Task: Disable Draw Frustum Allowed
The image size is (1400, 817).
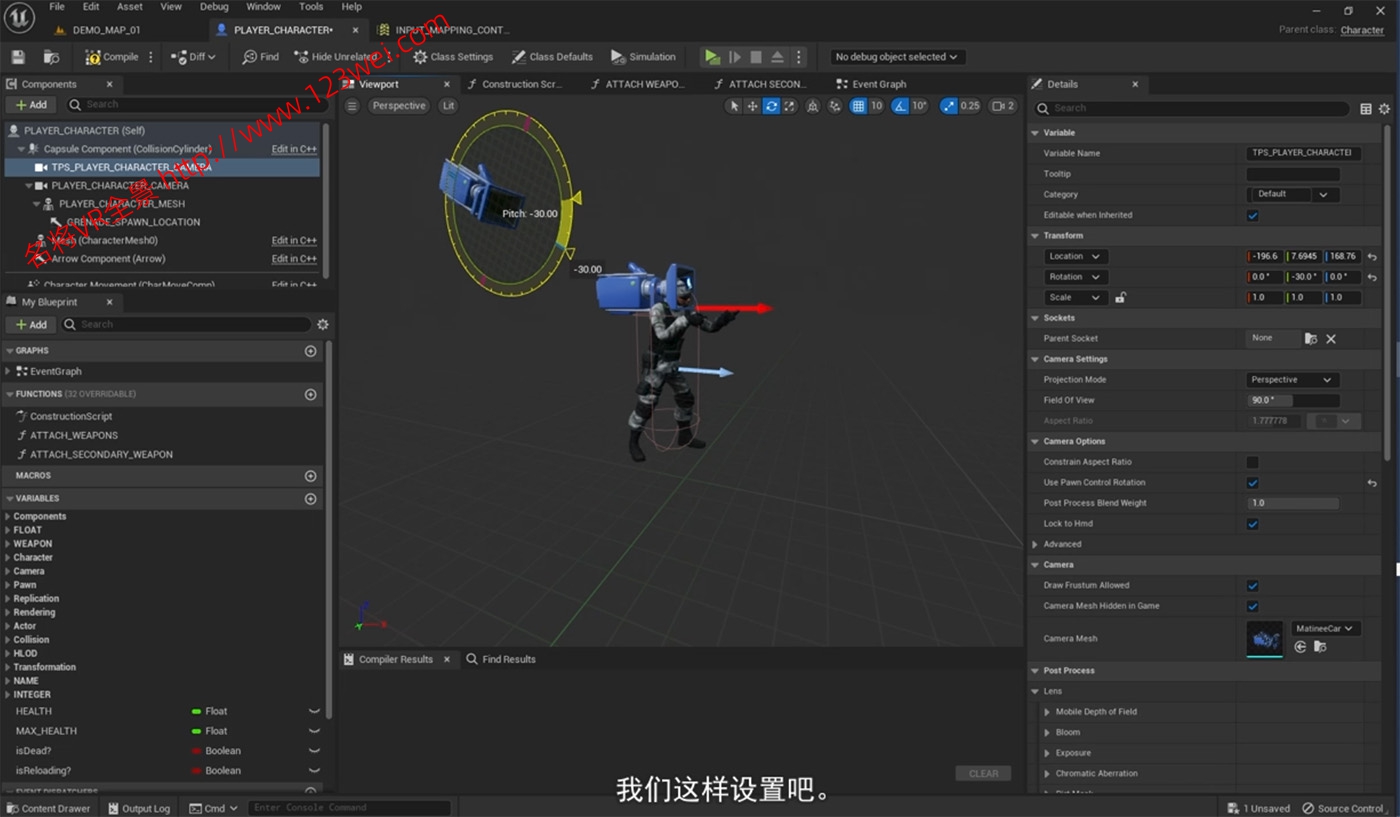Action: [1252, 585]
